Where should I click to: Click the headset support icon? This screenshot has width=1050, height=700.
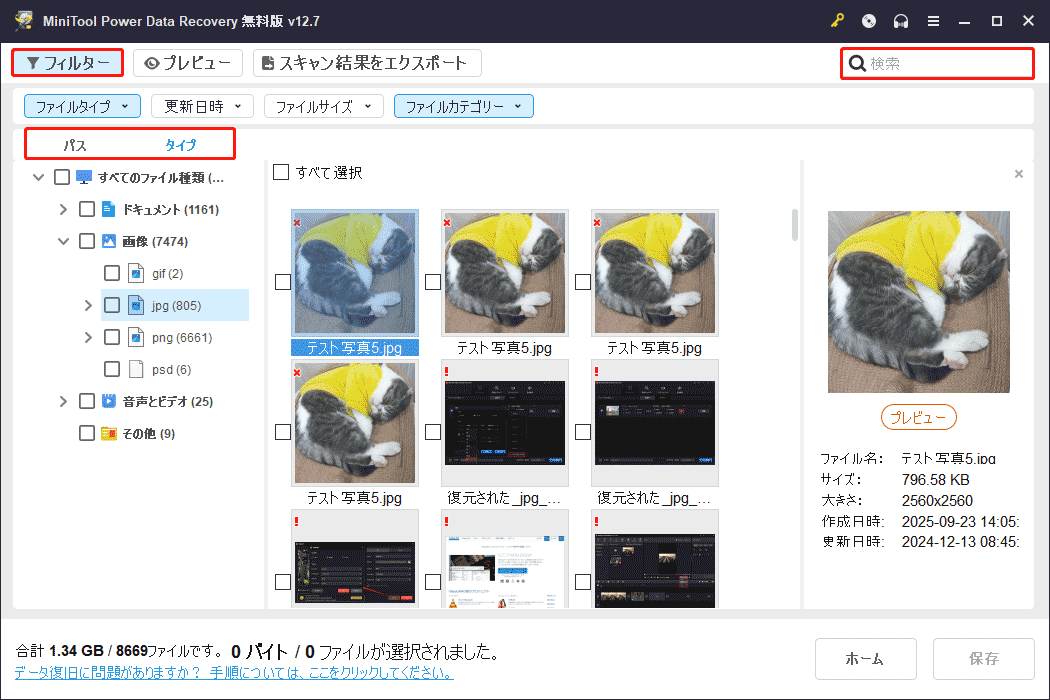pos(900,20)
